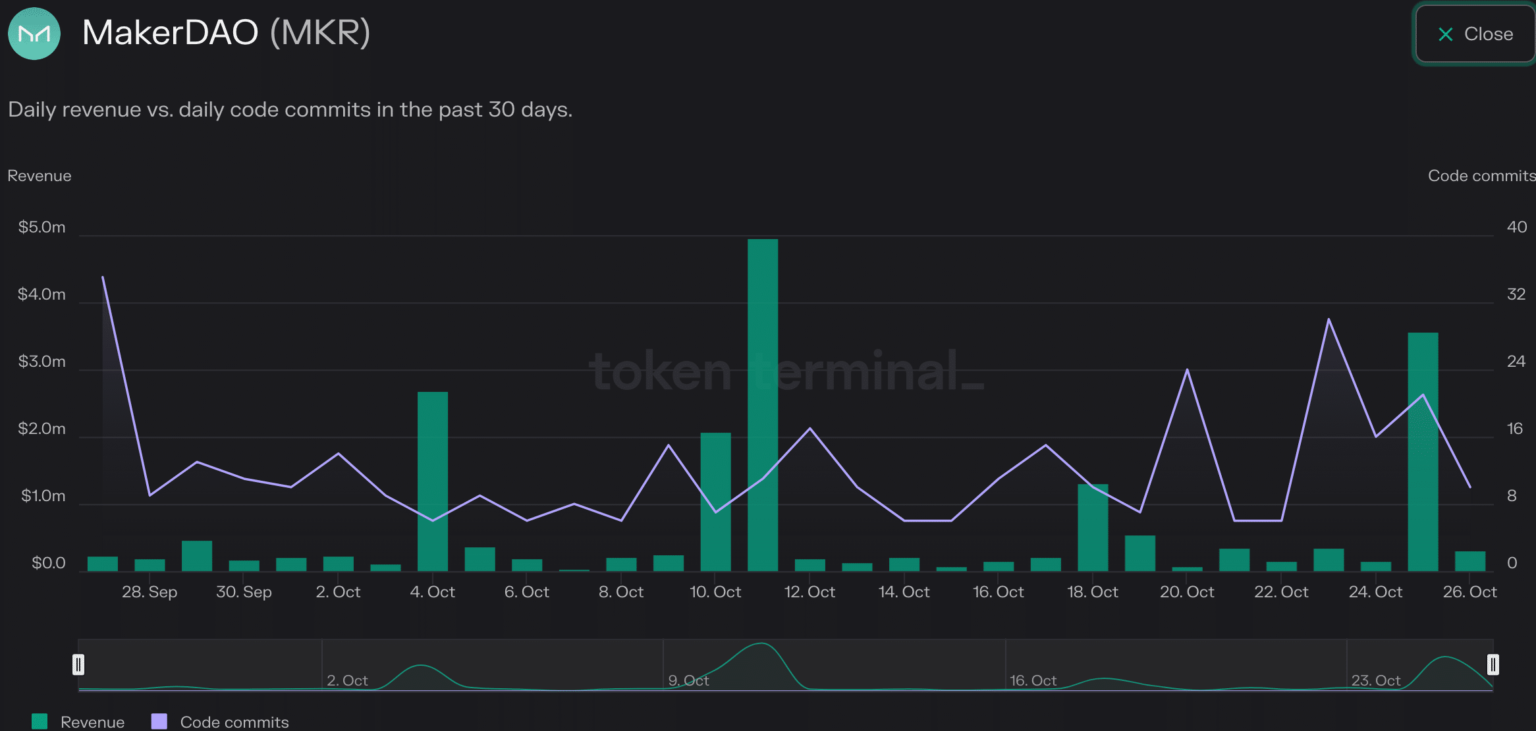Click the Code commits axis title
The image size is (1536, 731).
point(1481,176)
